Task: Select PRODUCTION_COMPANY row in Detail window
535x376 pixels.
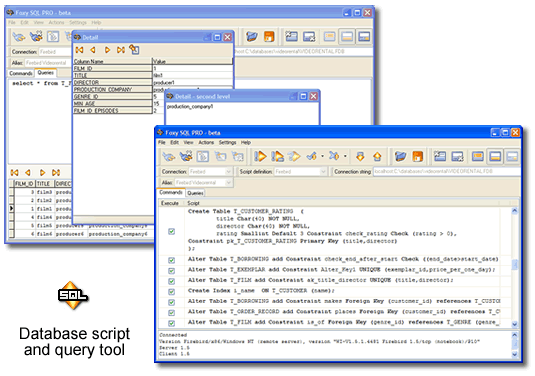Action: [113, 90]
